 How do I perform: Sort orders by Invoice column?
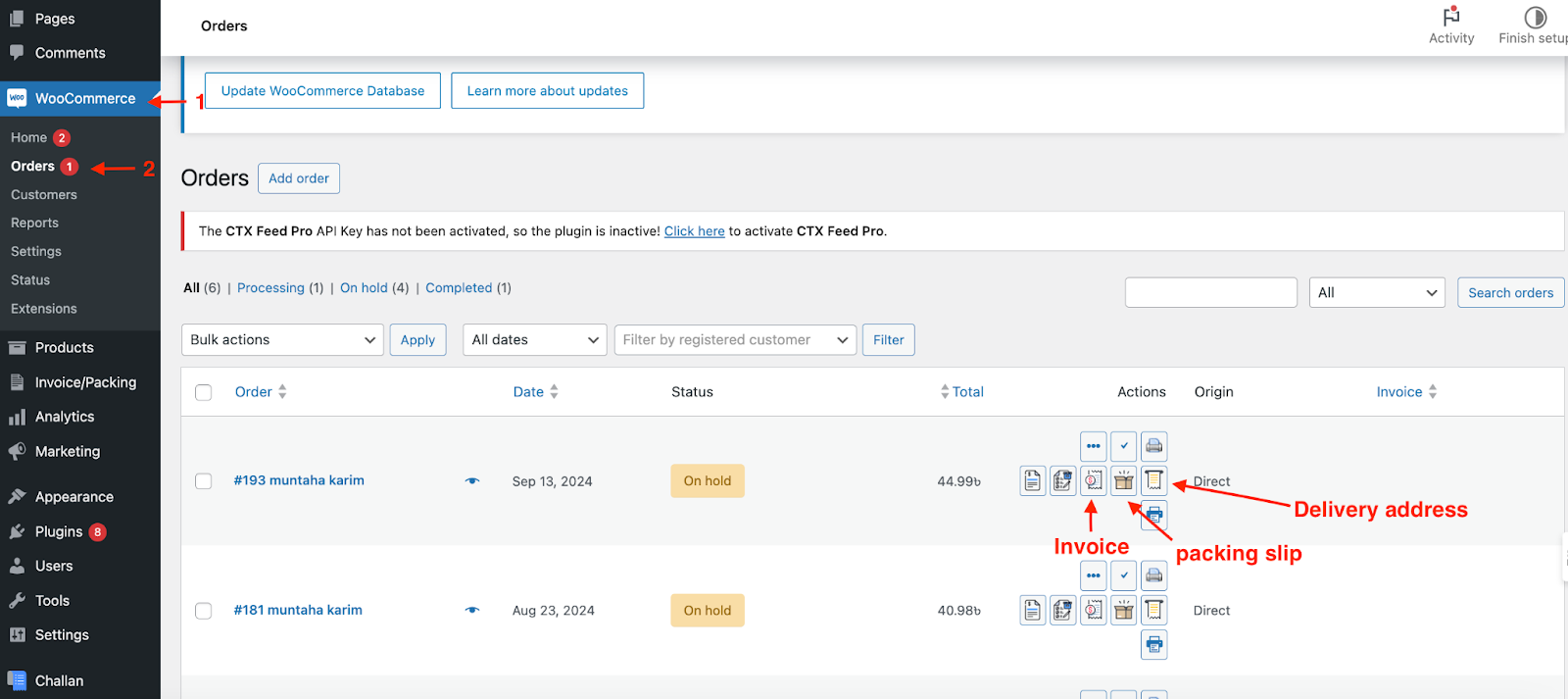coord(1406,391)
